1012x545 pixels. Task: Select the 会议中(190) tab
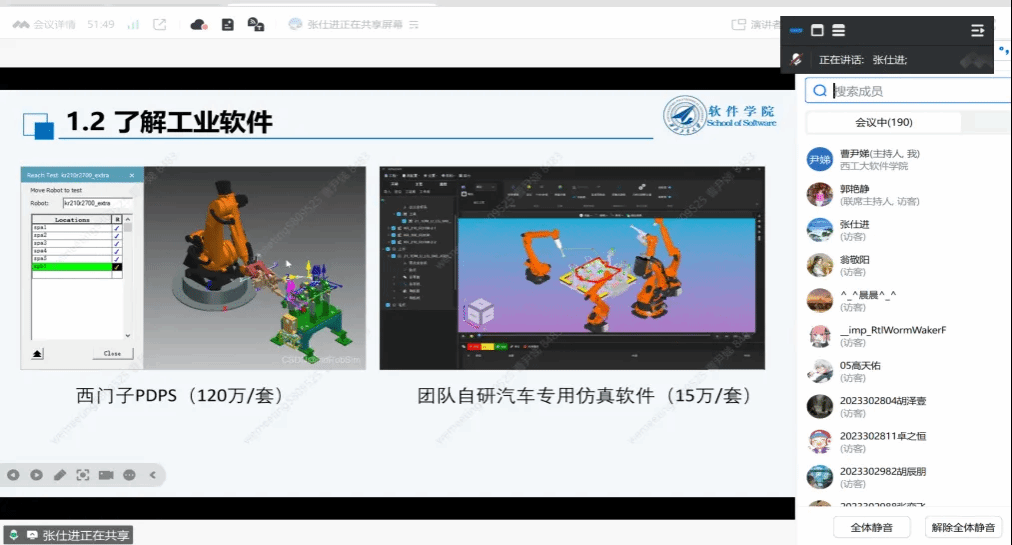[x=883, y=122]
